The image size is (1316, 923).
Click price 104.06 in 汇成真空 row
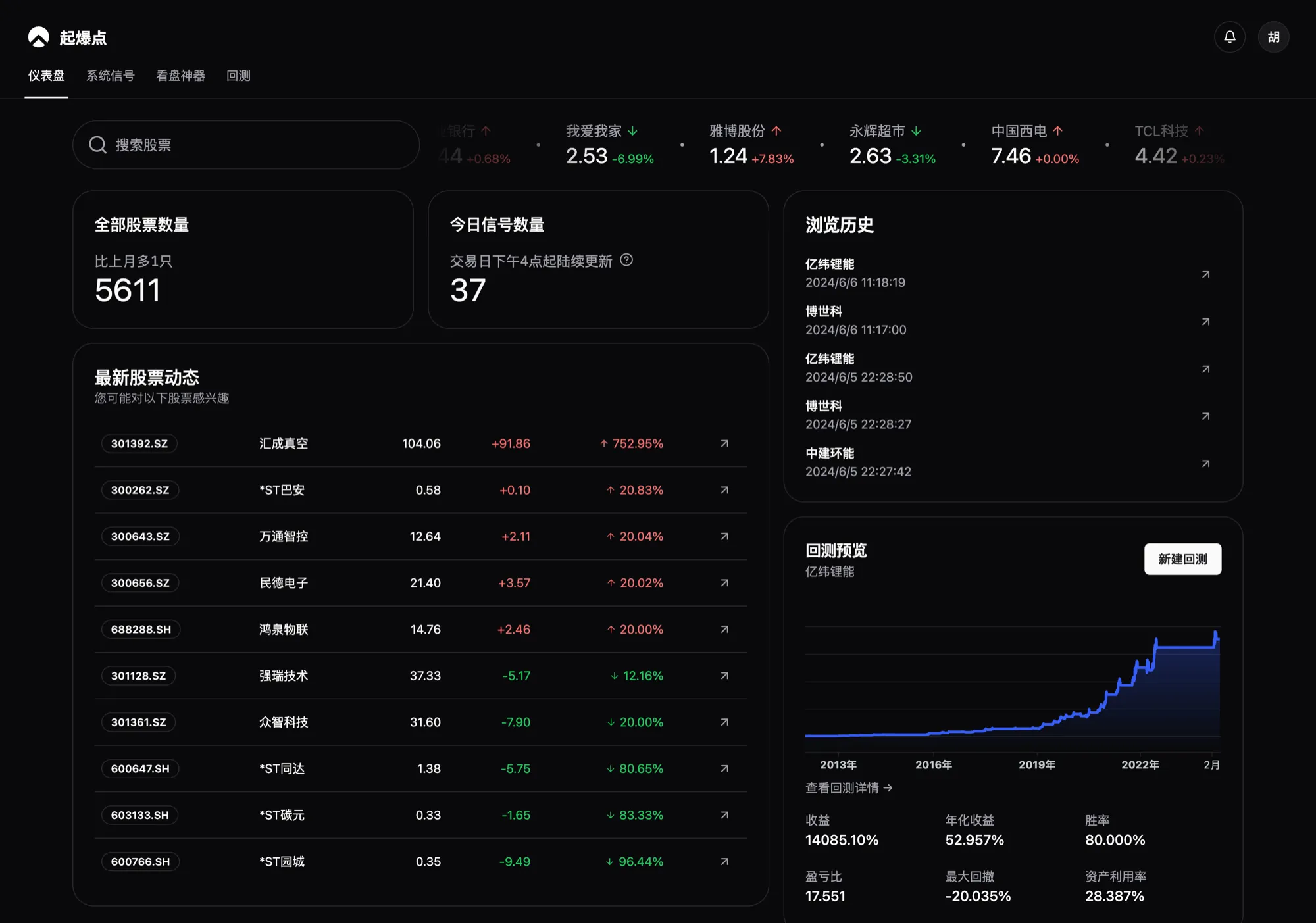click(421, 443)
